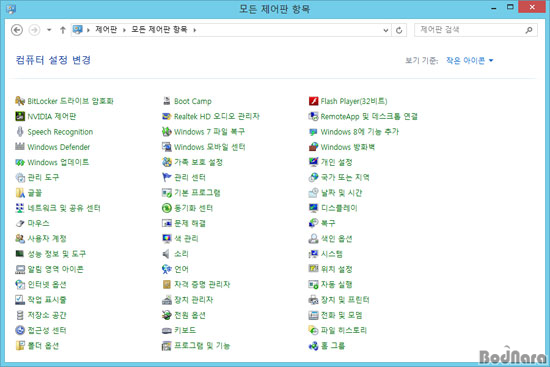Open Speech Recognition microphone icon
Screen dimensions: 550x367
(20, 132)
